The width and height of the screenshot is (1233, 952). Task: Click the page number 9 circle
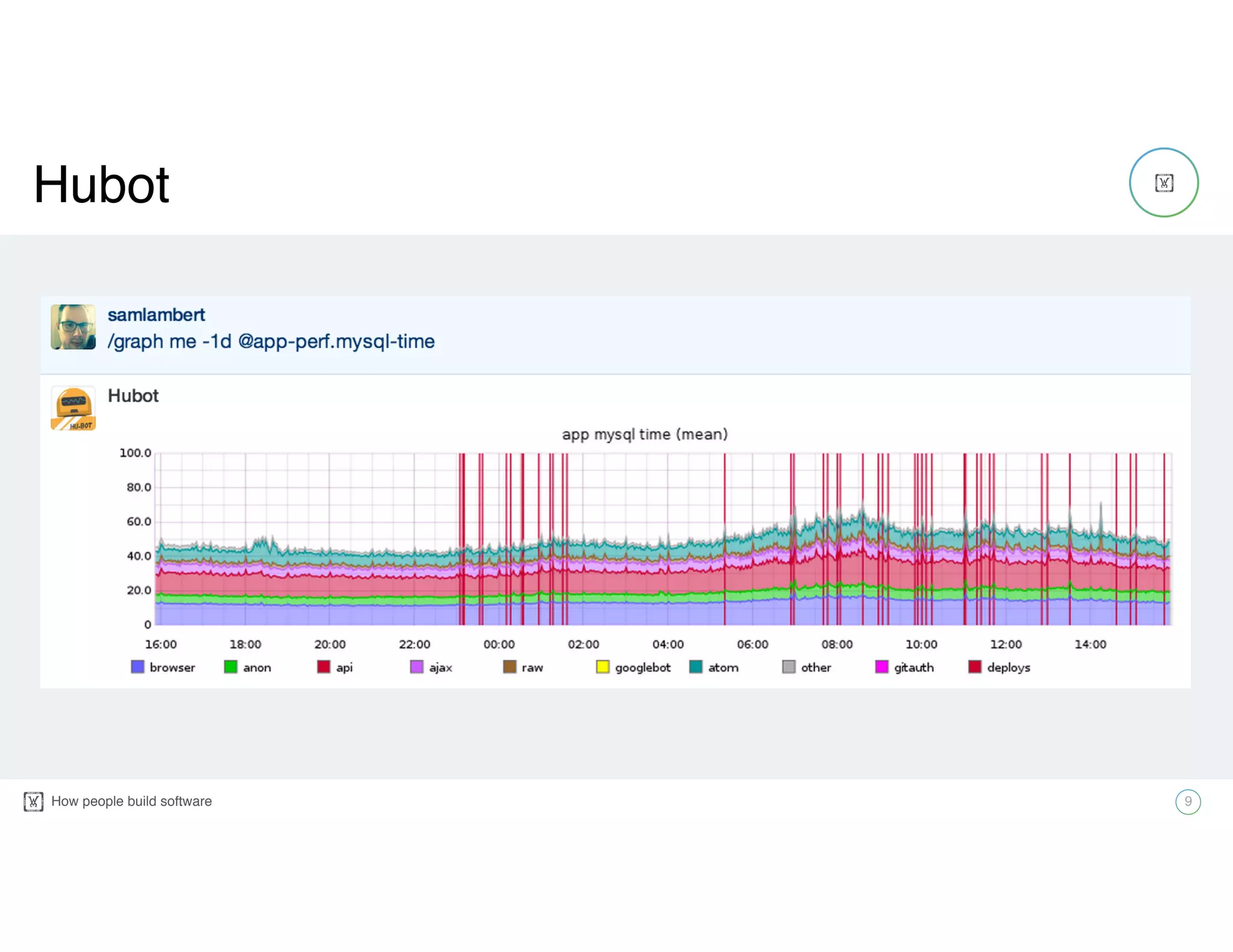[1187, 802]
